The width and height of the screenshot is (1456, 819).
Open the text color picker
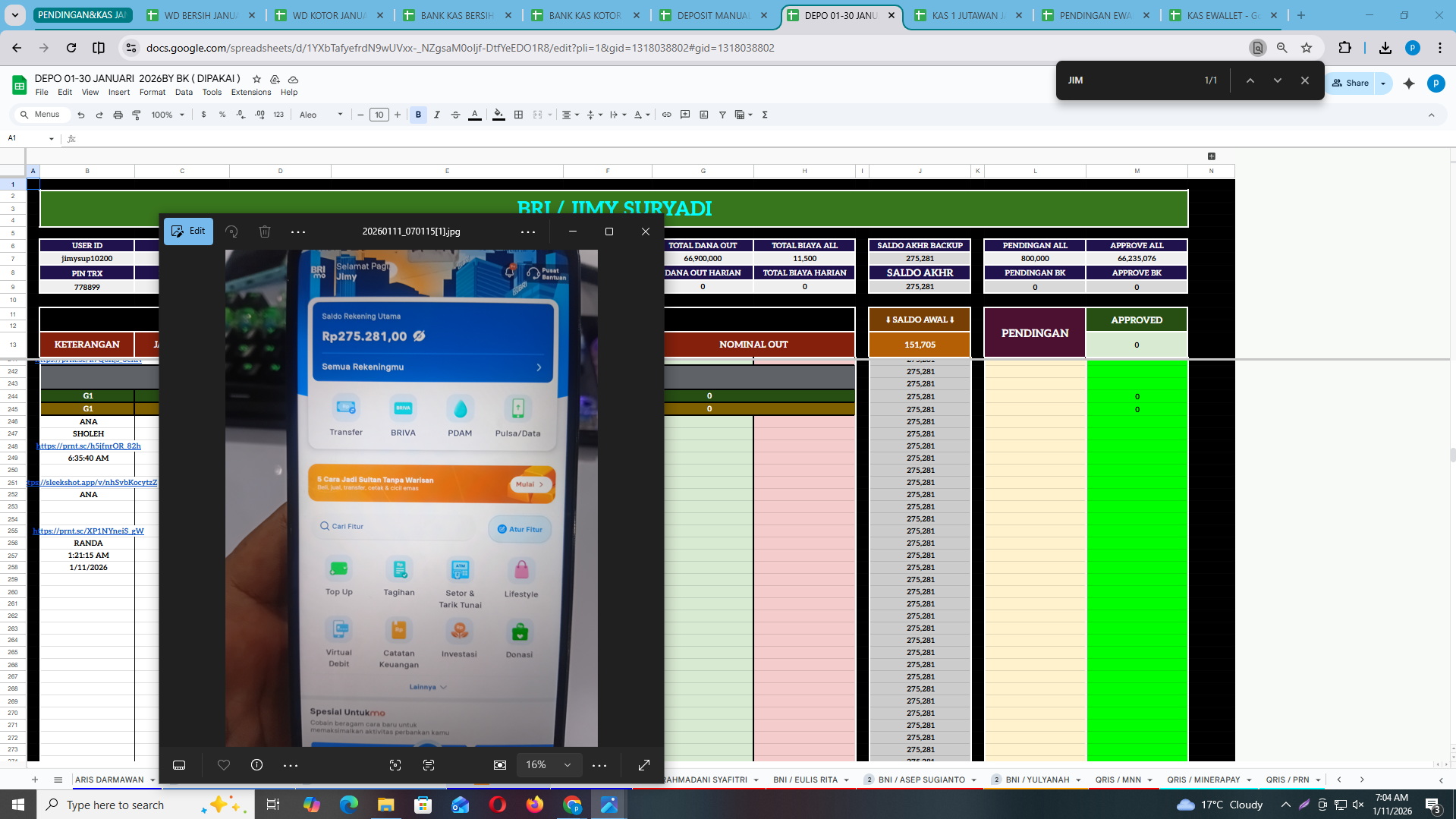point(475,115)
